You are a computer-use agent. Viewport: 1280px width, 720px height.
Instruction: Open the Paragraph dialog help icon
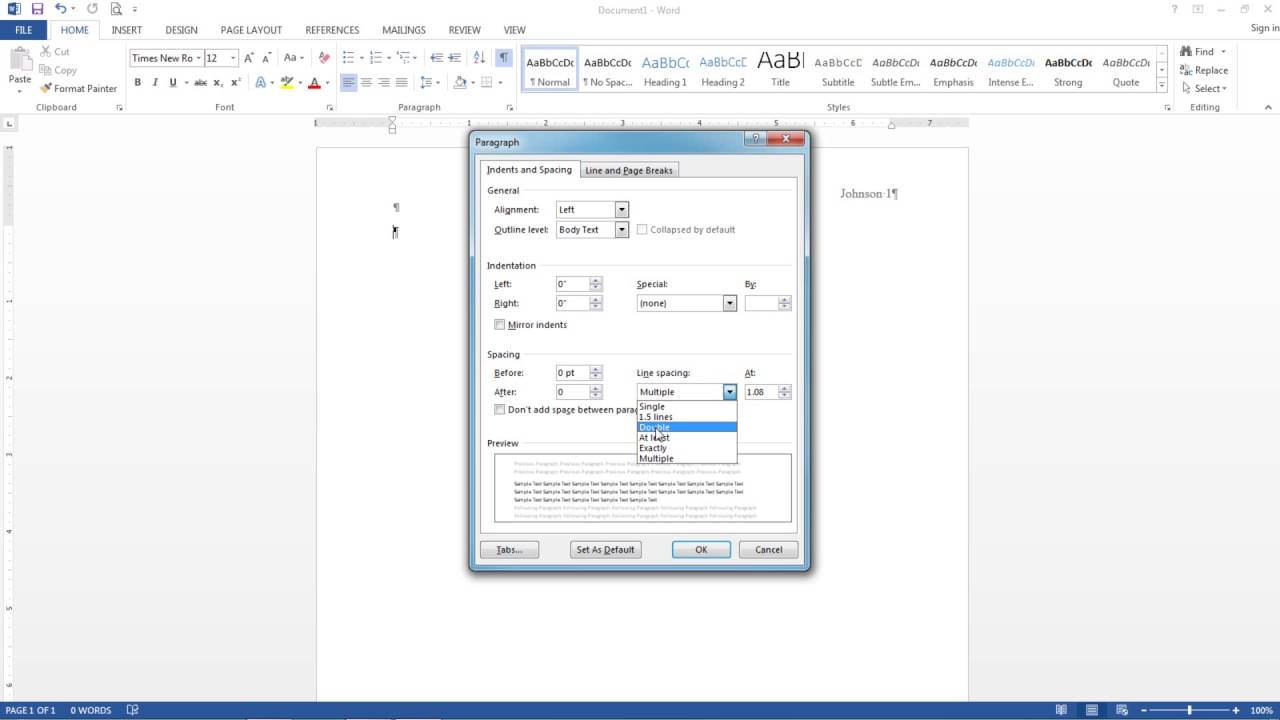pyautogui.click(x=755, y=140)
